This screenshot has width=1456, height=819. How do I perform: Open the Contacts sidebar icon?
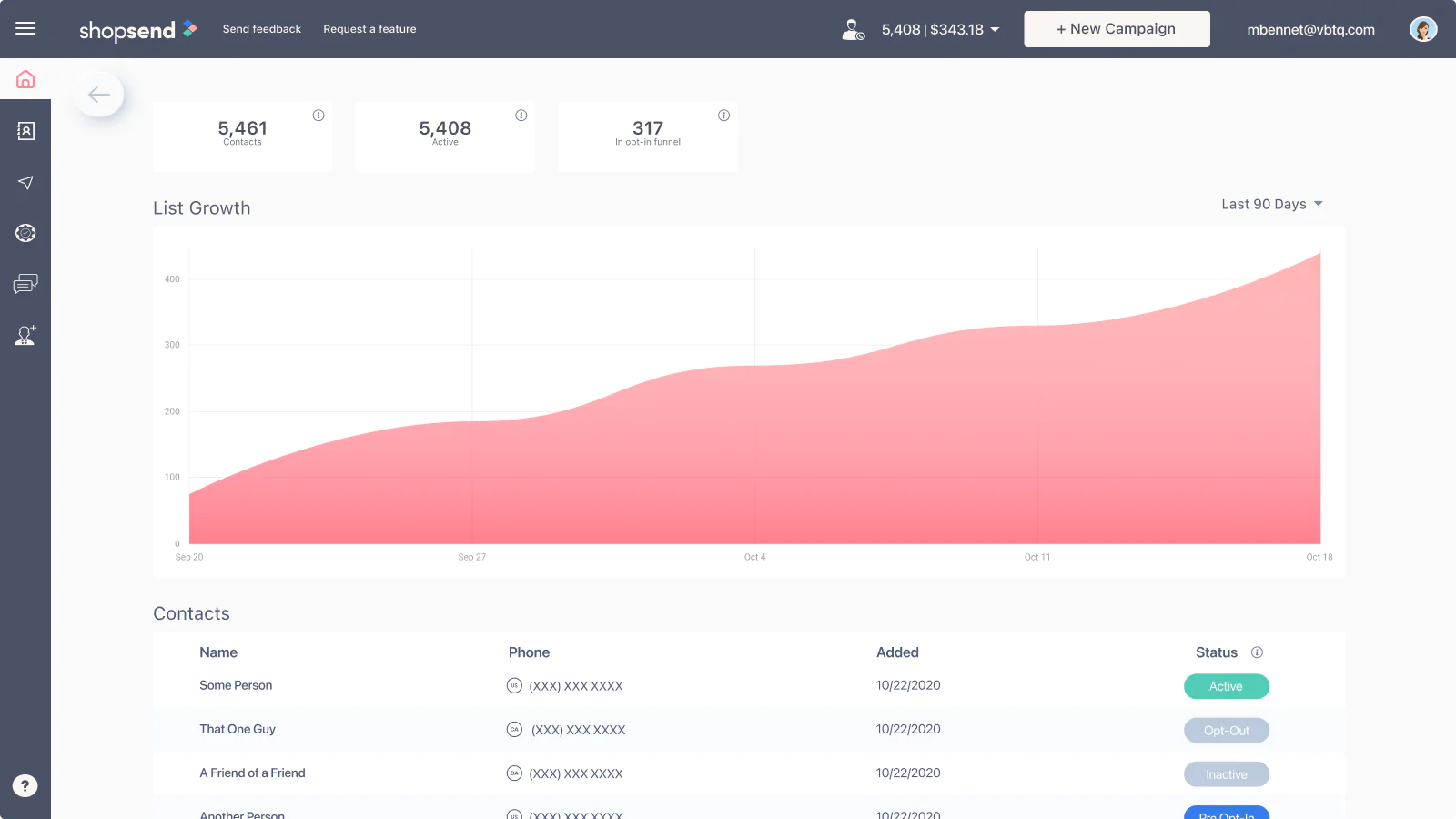click(x=25, y=131)
